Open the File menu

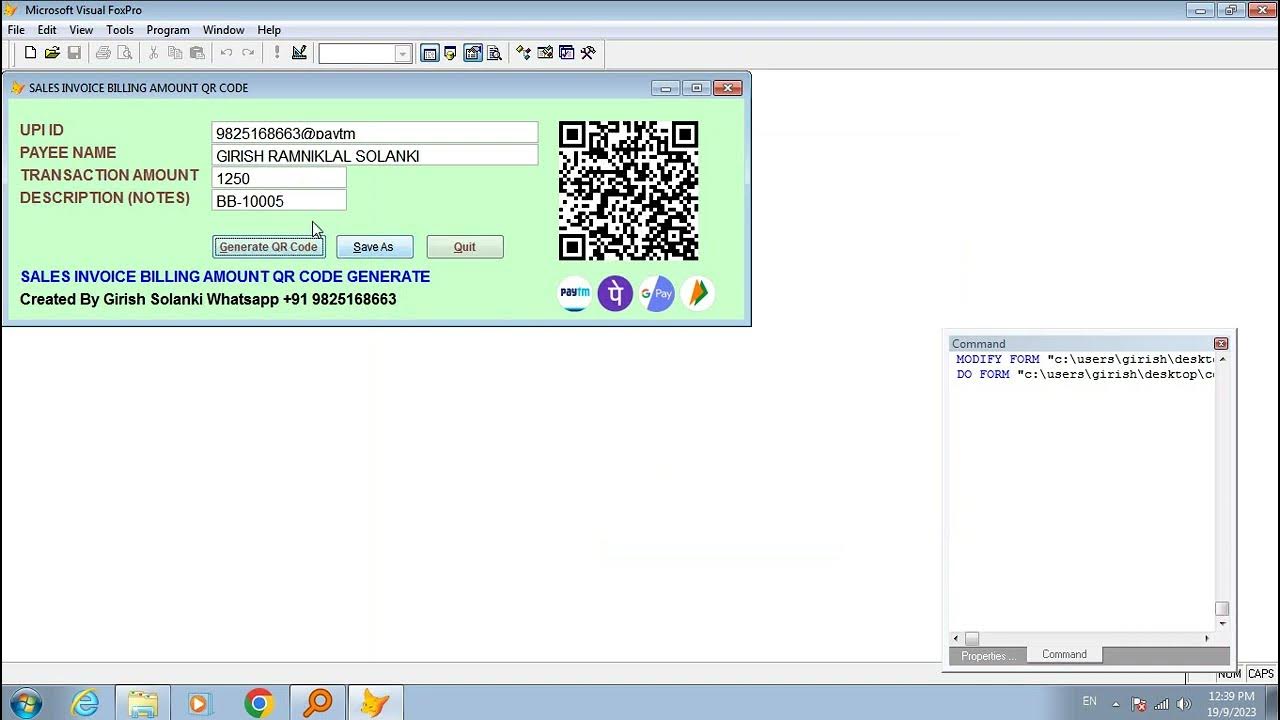16,30
